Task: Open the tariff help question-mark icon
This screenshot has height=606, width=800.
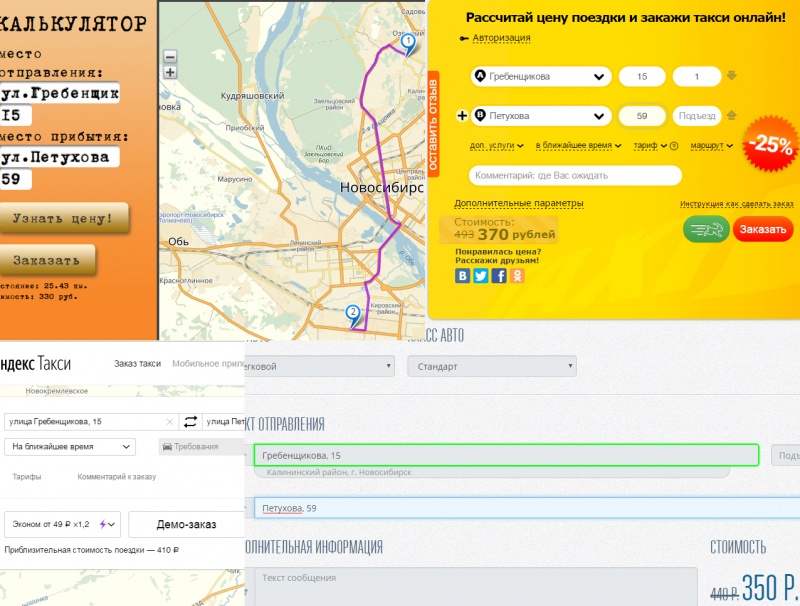Action: (x=674, y=146)
